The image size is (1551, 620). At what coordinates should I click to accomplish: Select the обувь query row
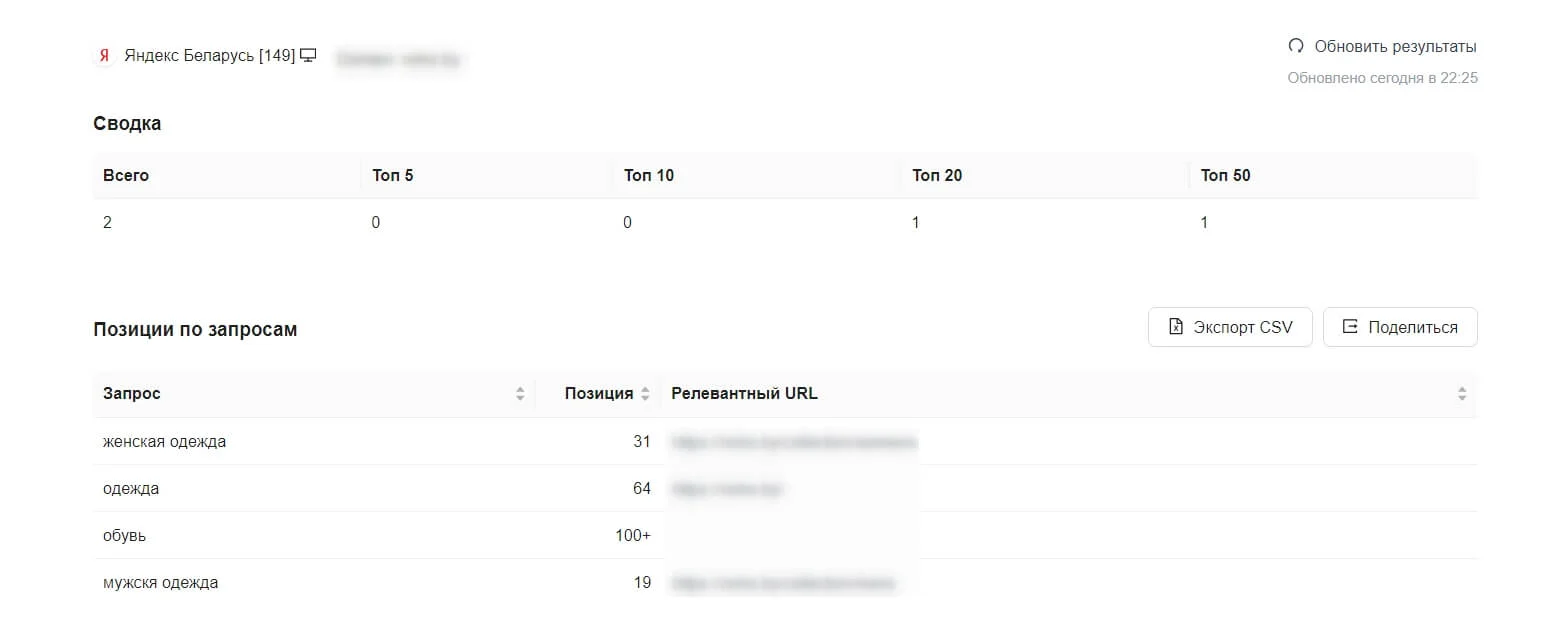point(124,535)
